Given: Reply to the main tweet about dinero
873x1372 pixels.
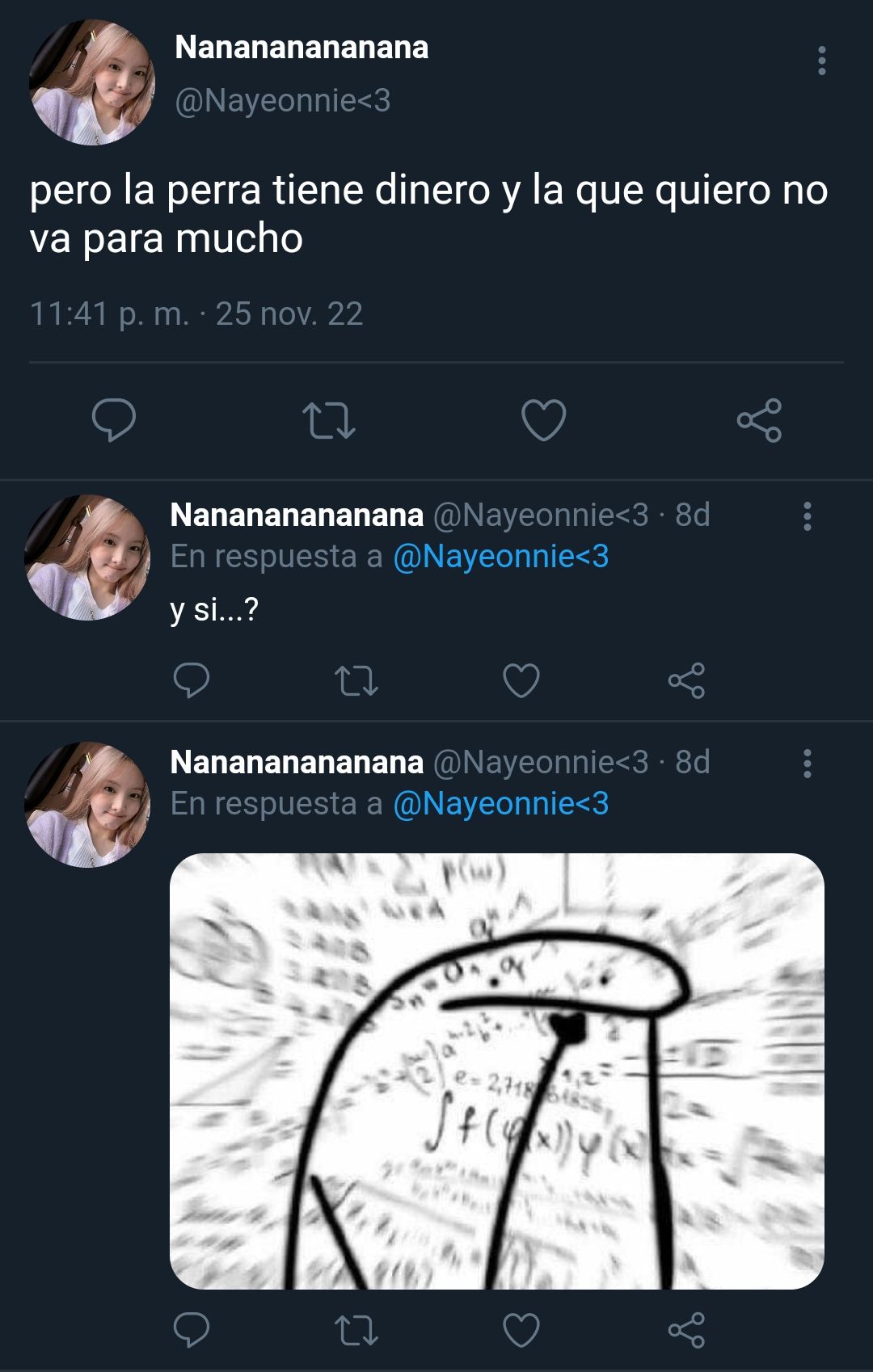Looking at the screenshot, I should 113,420.
